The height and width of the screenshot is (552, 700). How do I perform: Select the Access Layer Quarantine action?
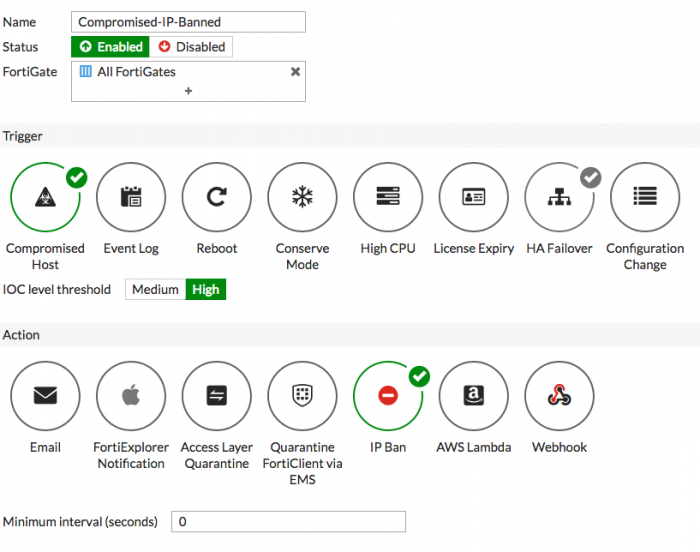[216, 396]
